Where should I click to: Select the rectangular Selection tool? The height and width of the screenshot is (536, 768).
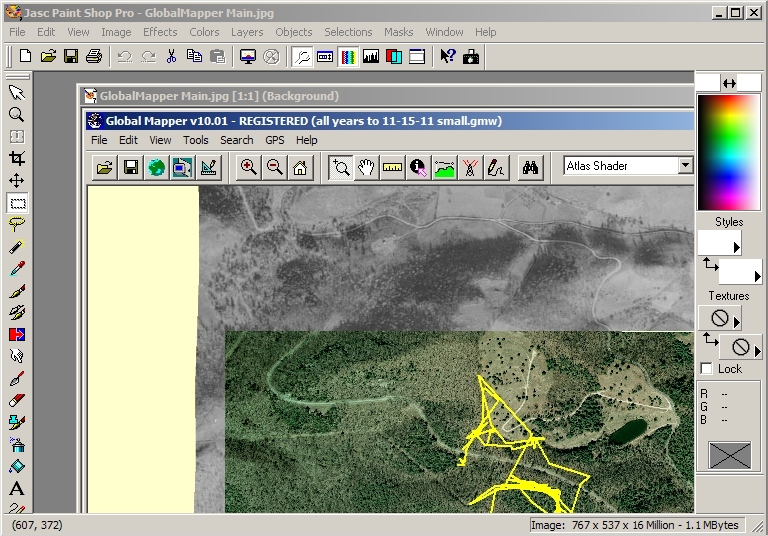click(17, 203)
